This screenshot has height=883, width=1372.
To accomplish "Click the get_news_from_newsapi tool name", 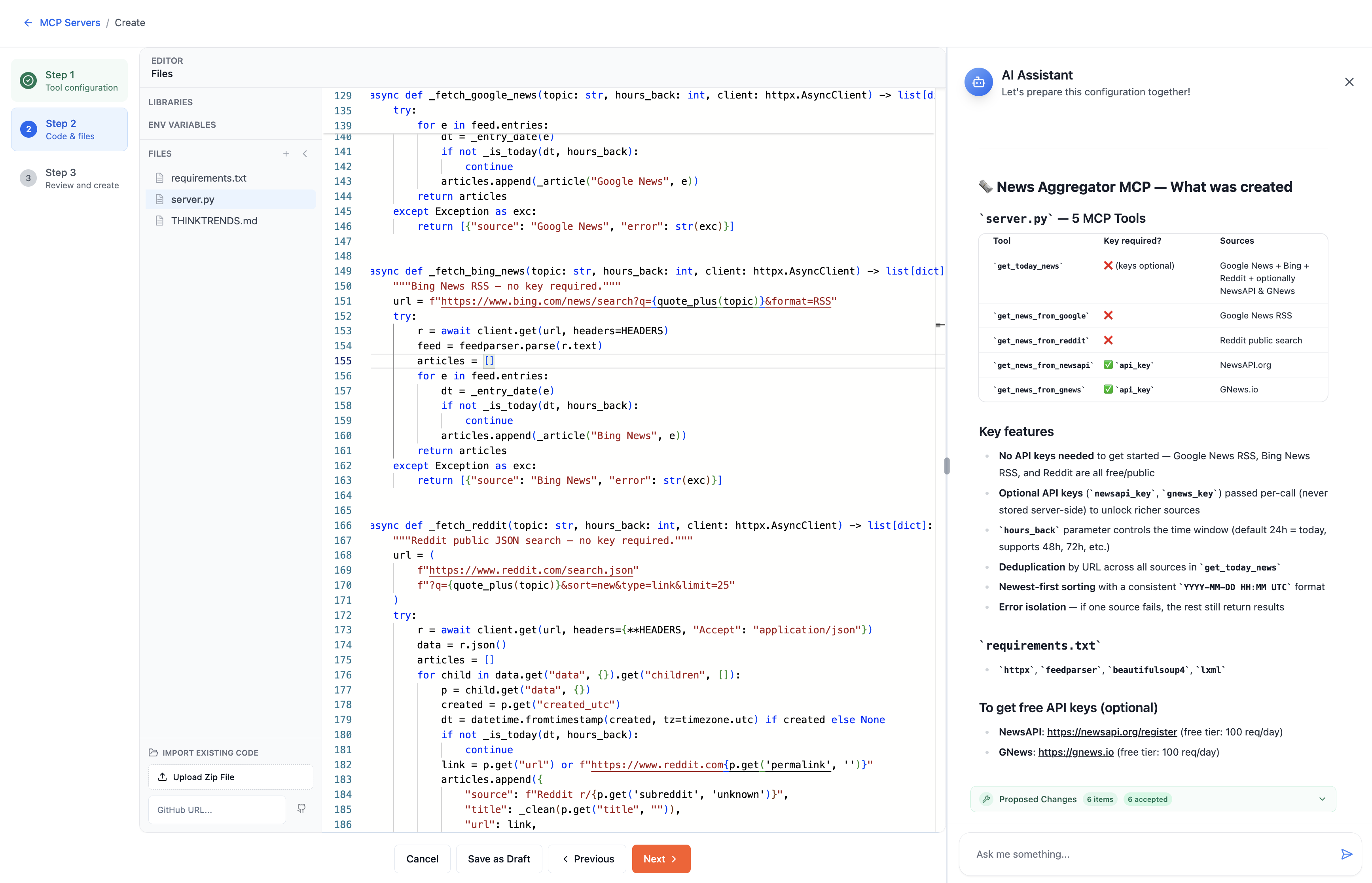I will pyautogui.click(x=1043, y=365).
